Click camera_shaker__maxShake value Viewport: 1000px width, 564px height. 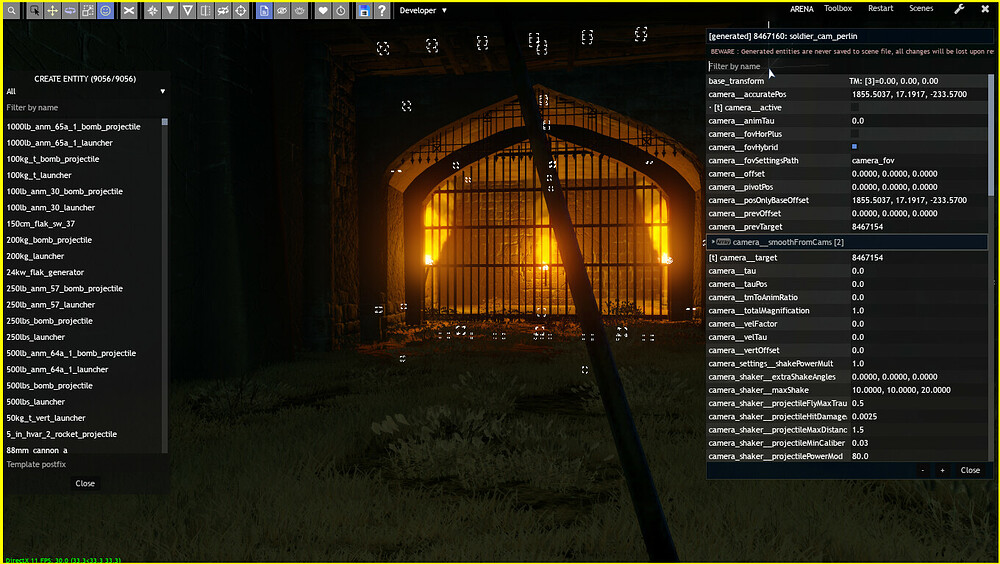pyautogui.click(x=901, y=390)
